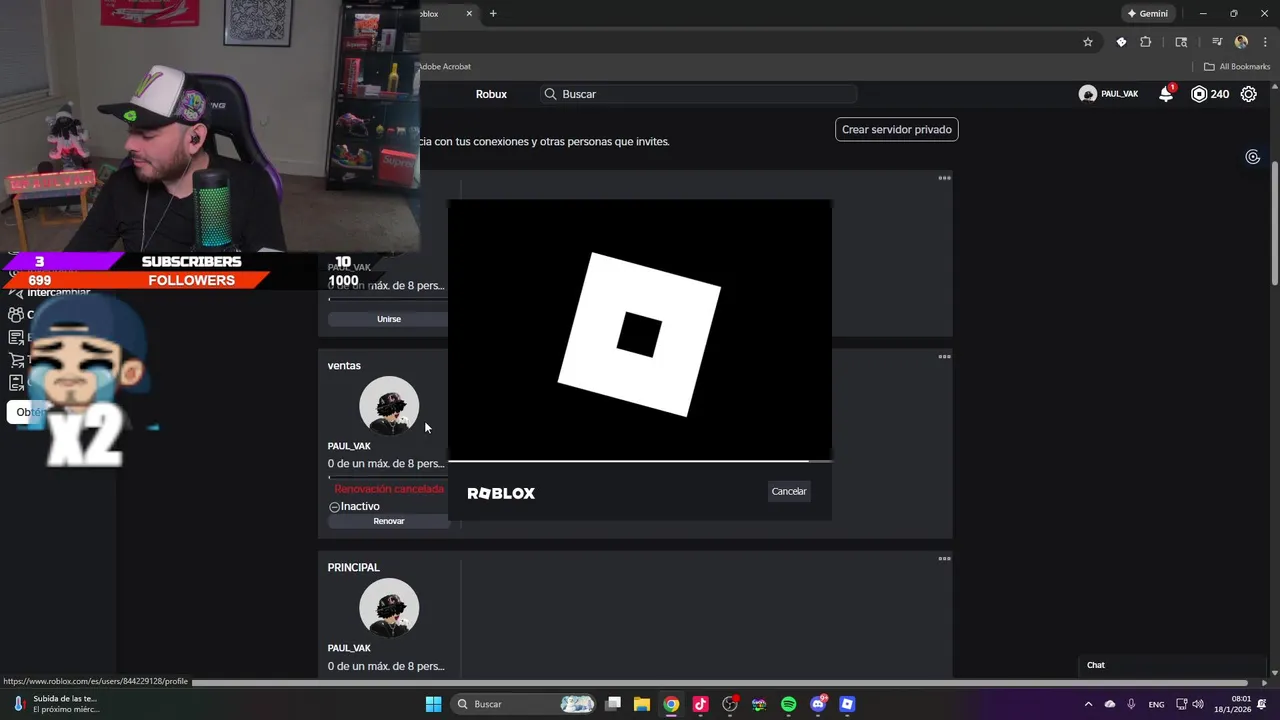This screenshot has width=1280, height=720.
Task: Open Chrome three-dot menu
Action: point(1265,42)
